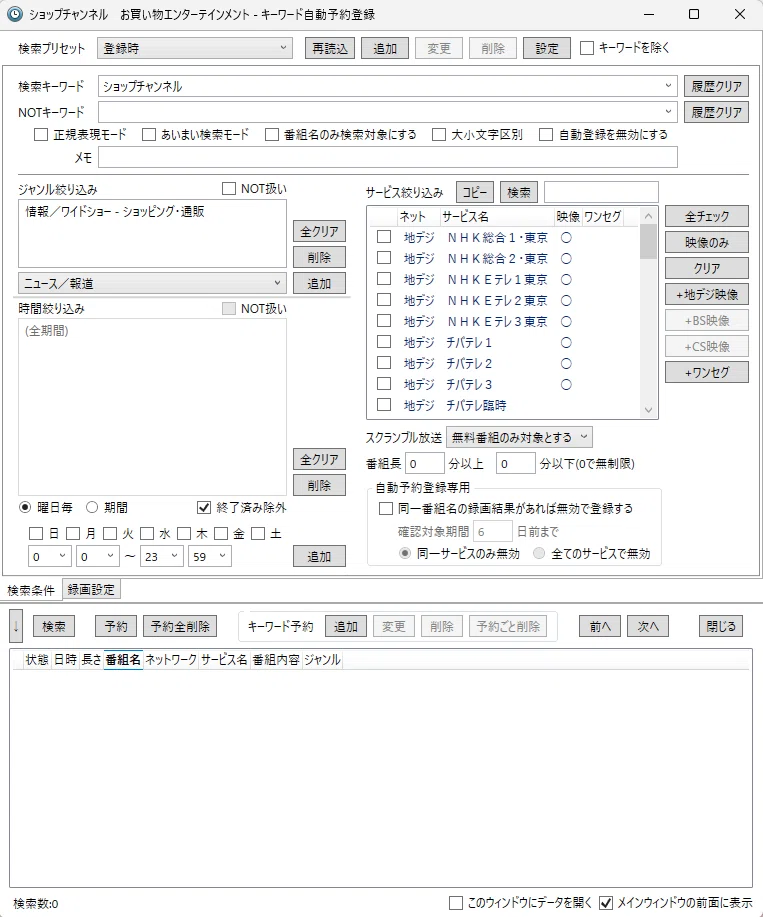
Task: Click the clock app icon in title bar
Action: (x=15, y=14)
